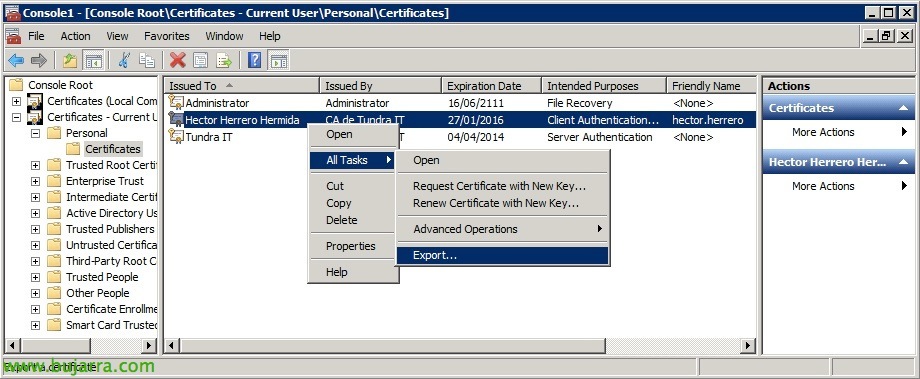Viewport: 920px width, 379px height.
Task: Click the certificate list horizontal scrollbar thumb
Action: [x=392, y=346]
